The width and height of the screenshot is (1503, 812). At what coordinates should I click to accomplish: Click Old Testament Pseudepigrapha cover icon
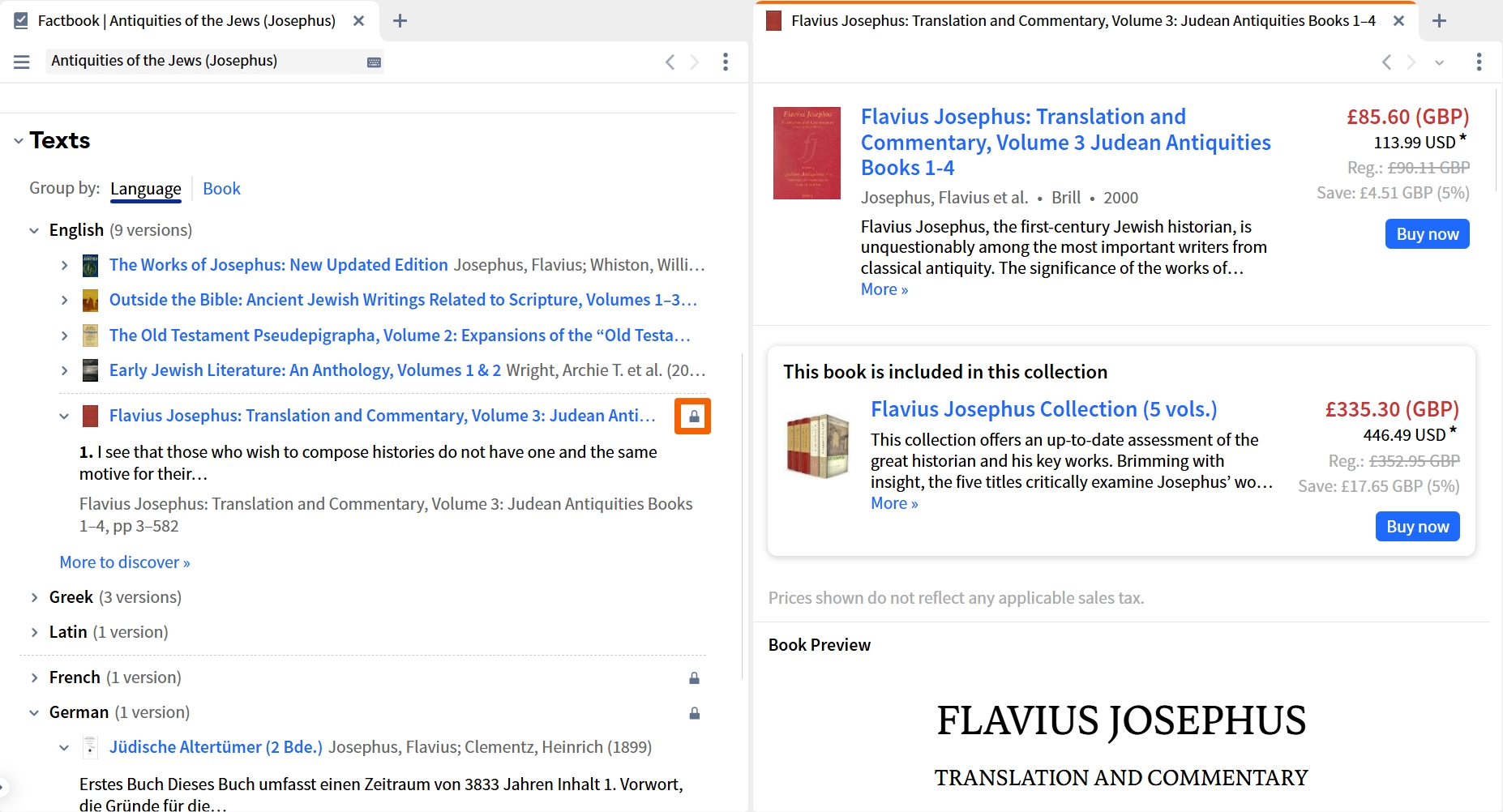[91, 335]
